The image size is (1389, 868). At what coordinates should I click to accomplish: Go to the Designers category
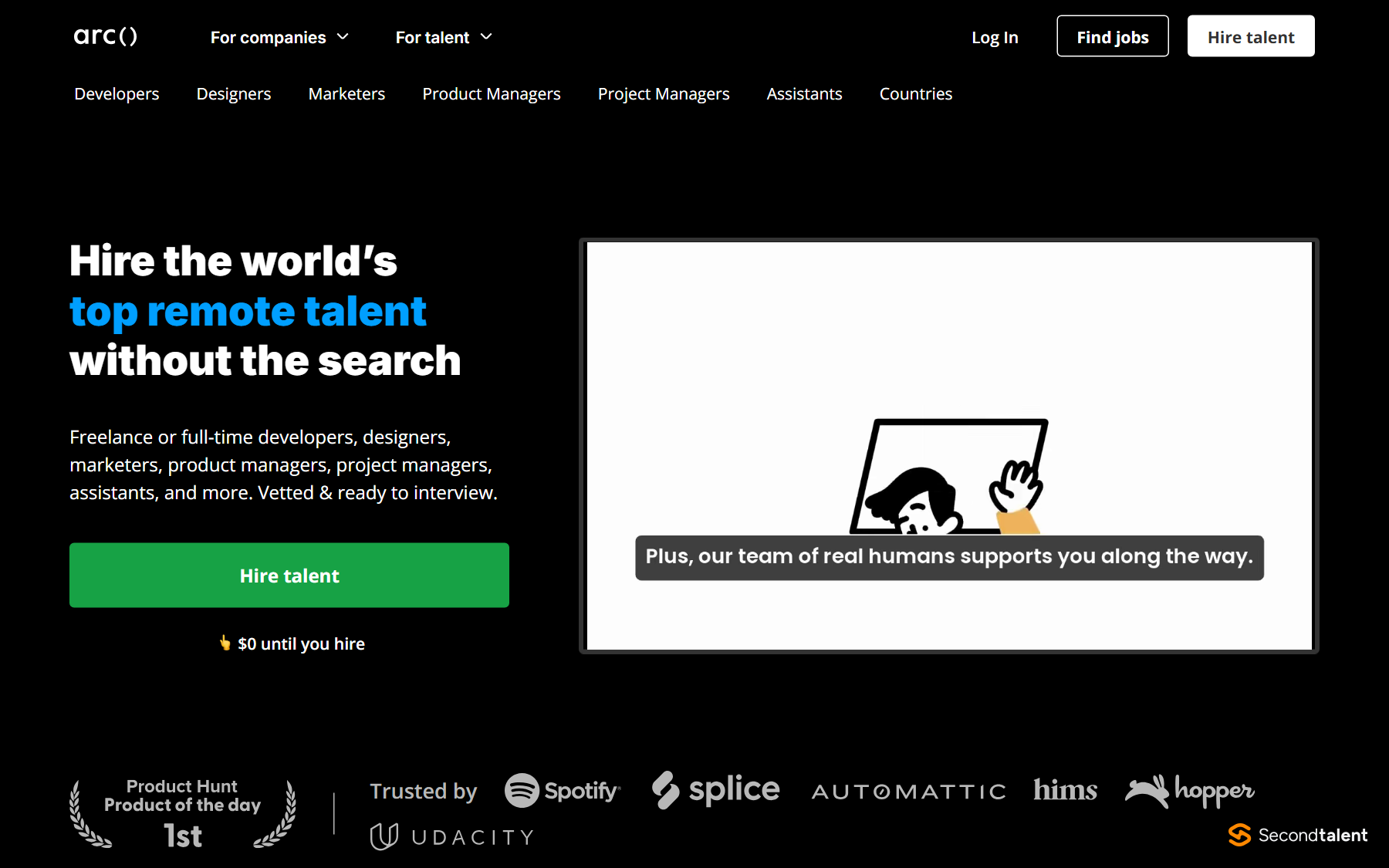coord(234,93)
